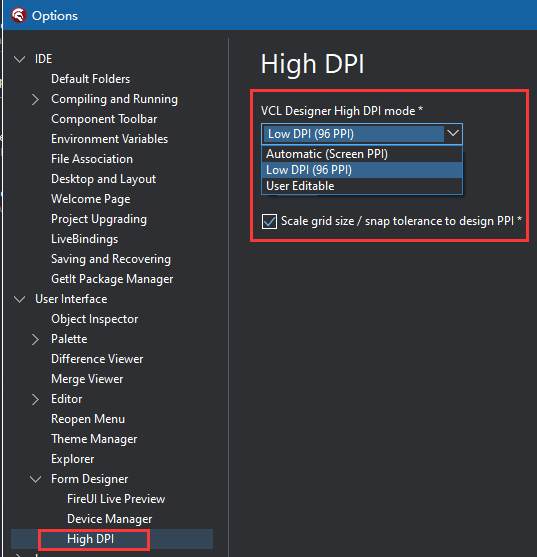Expand the Editor node arrow
The width and height of the screenshot is (537, 557).
(x=35, y=399)
